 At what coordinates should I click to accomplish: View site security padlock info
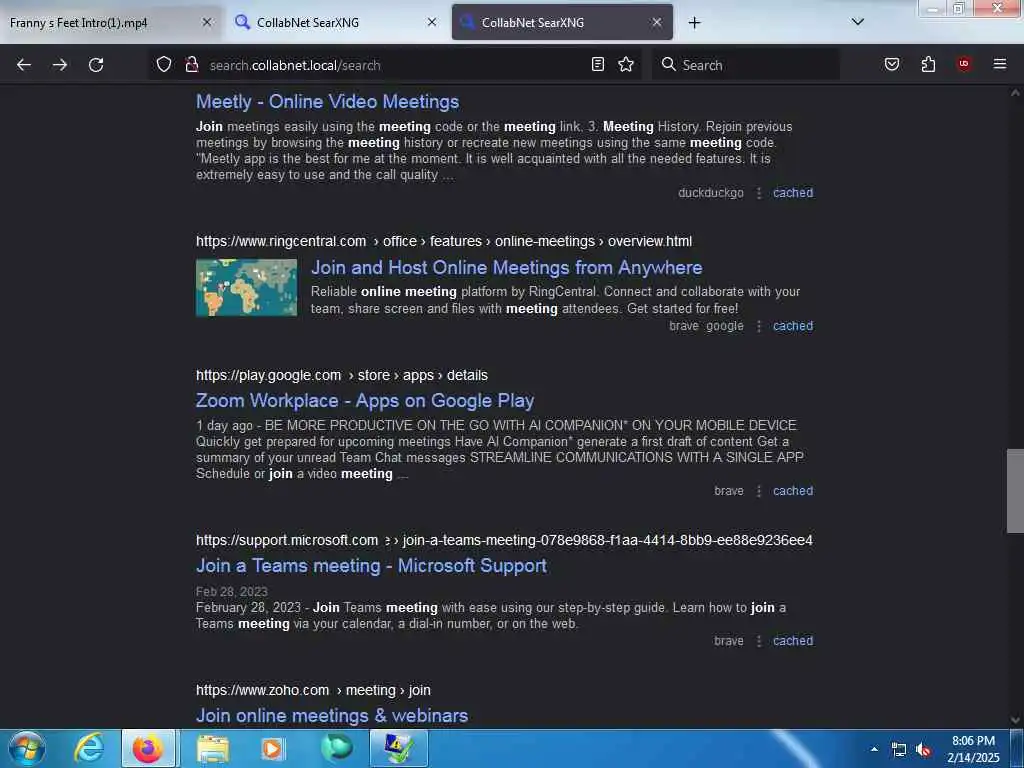191,64
